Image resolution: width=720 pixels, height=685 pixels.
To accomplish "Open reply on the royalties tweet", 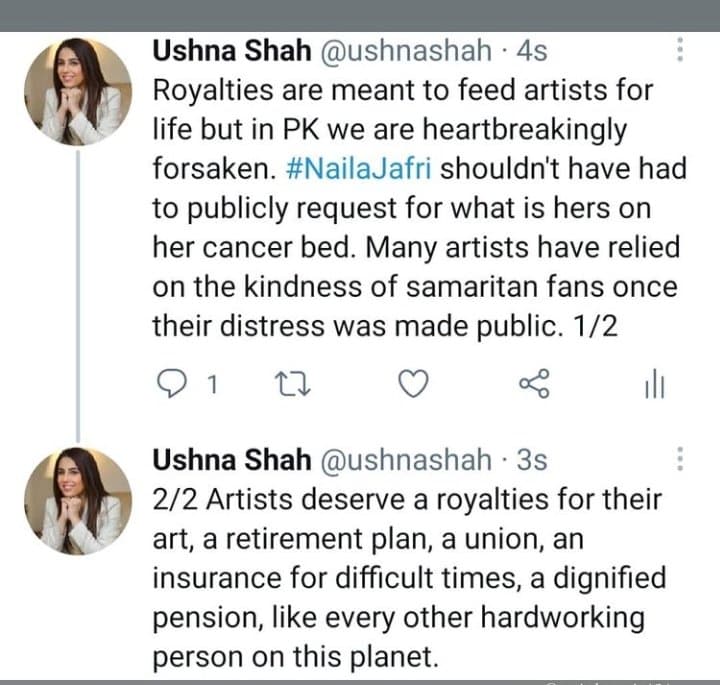I will [172, 383].
